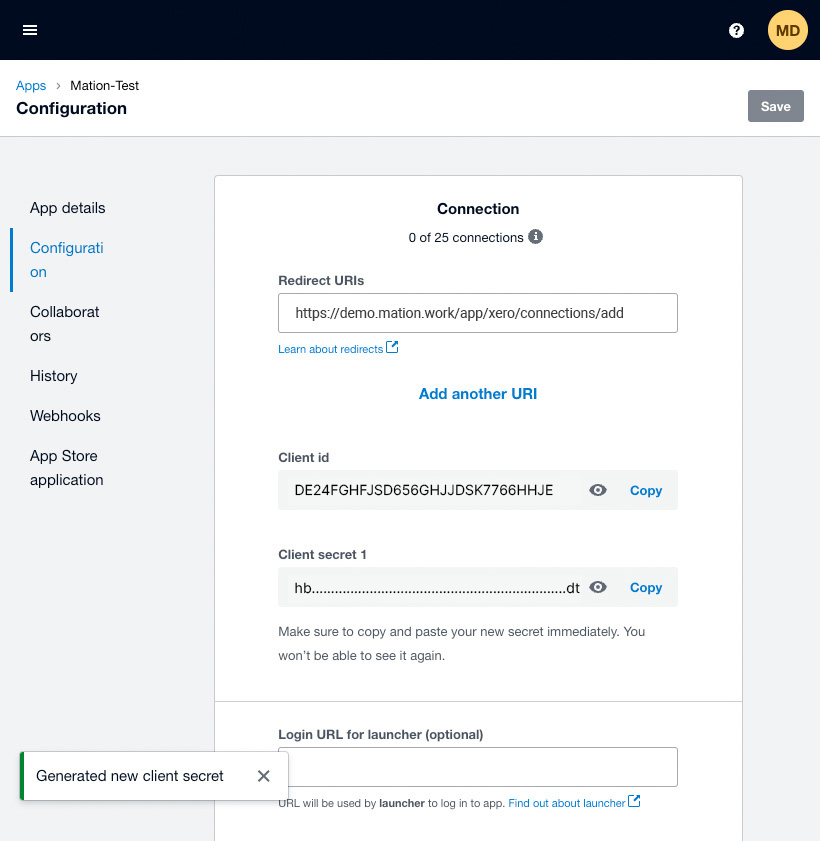Show connections info tooltip icon
820x841 pixels.
pyautogui.click(x=535, y=237)
